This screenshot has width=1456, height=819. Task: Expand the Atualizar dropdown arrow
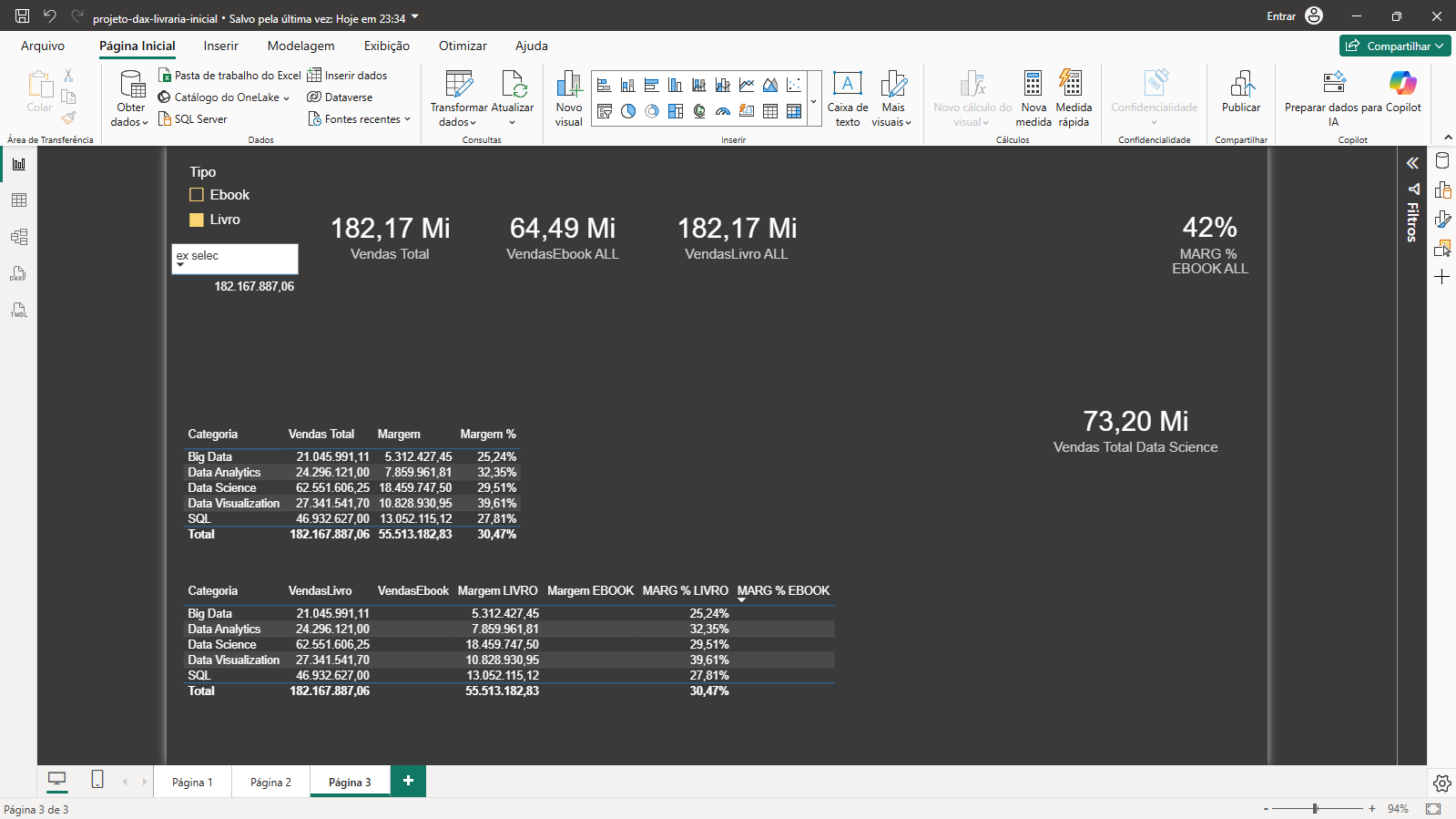(513, 122)
